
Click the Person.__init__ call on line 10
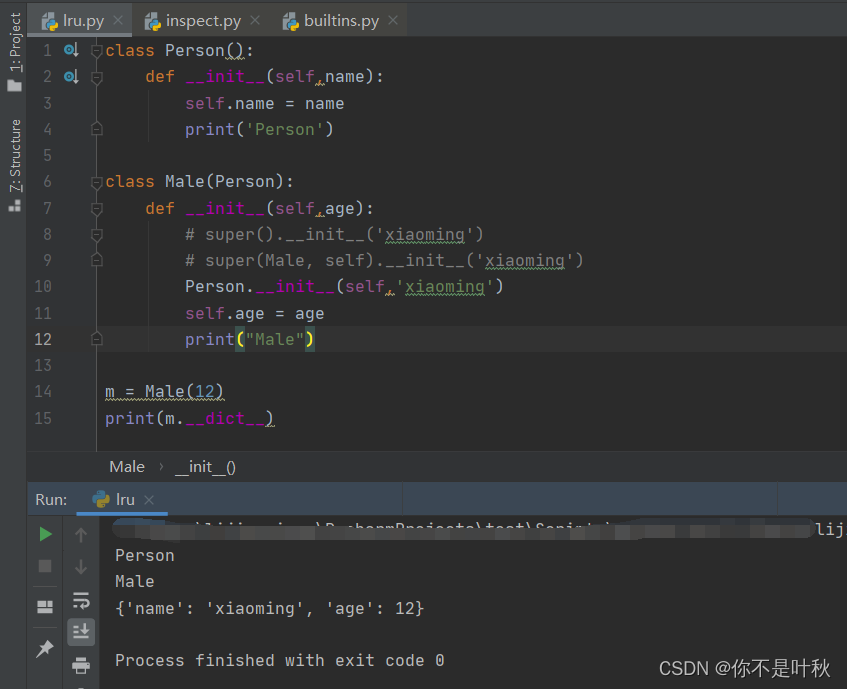tap(344, 287)
